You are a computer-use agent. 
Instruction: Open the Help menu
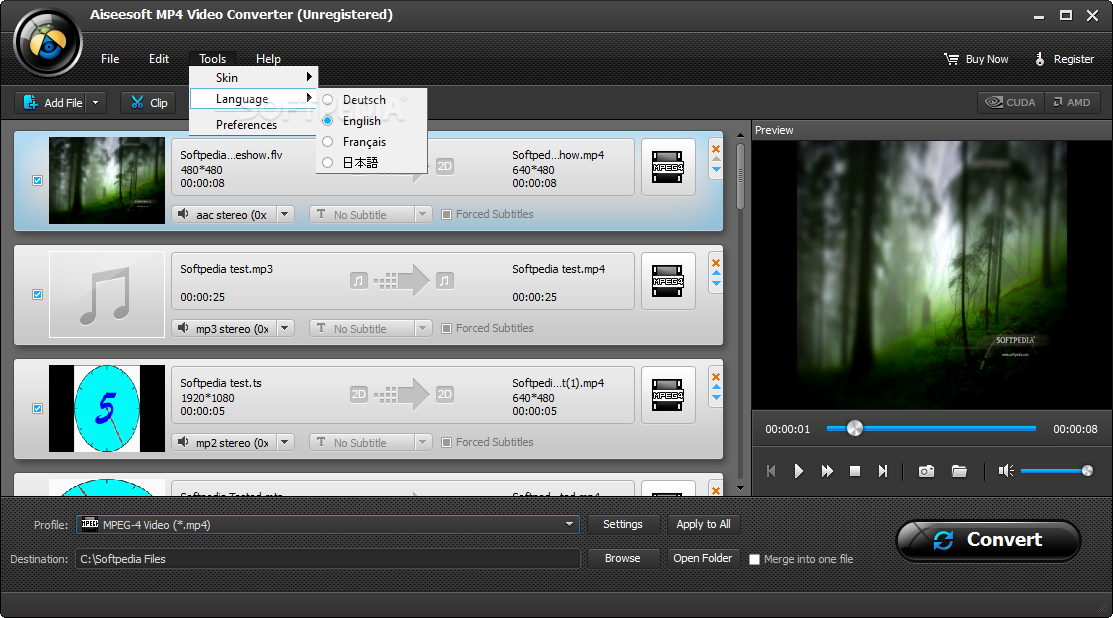point(268,59)
